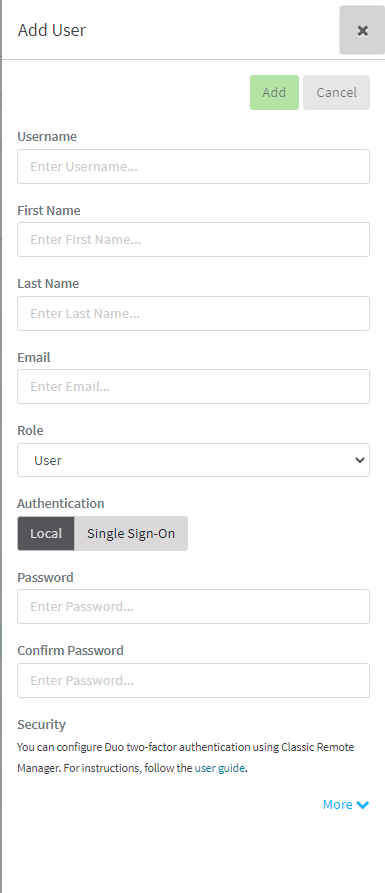The width and height of the screenshot is (385, 893).
Task: Choose Local authentication
Action: coord(46,534)
